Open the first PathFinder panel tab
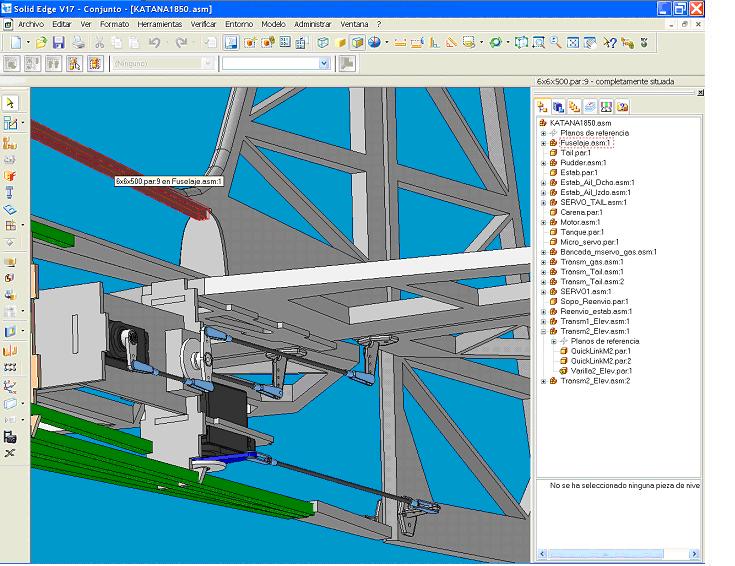Screen dimensions: 735x566 [543, 106]
